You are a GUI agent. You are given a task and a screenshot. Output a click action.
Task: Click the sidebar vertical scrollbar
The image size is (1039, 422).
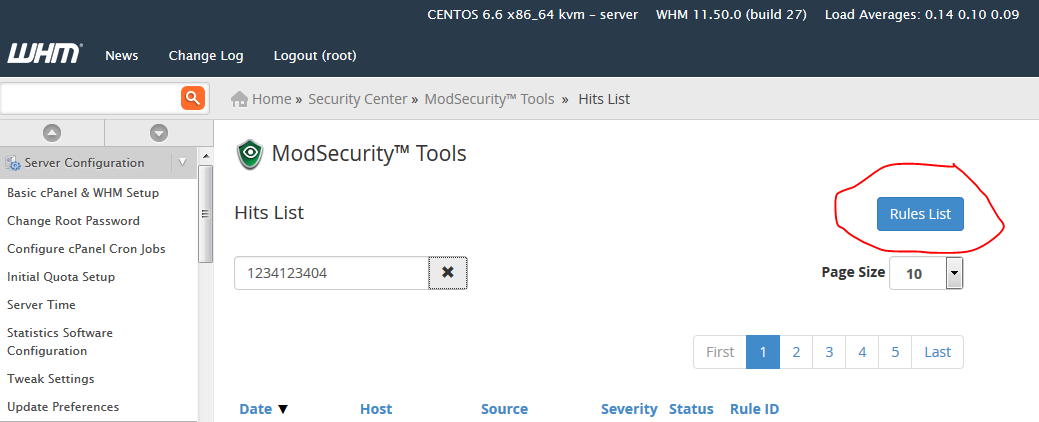205,213
